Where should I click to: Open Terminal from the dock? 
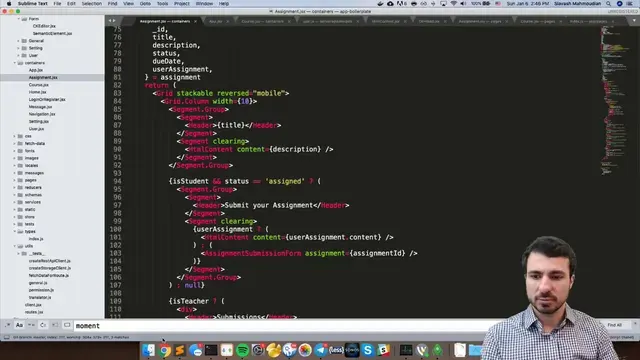[x=211, y=350]
